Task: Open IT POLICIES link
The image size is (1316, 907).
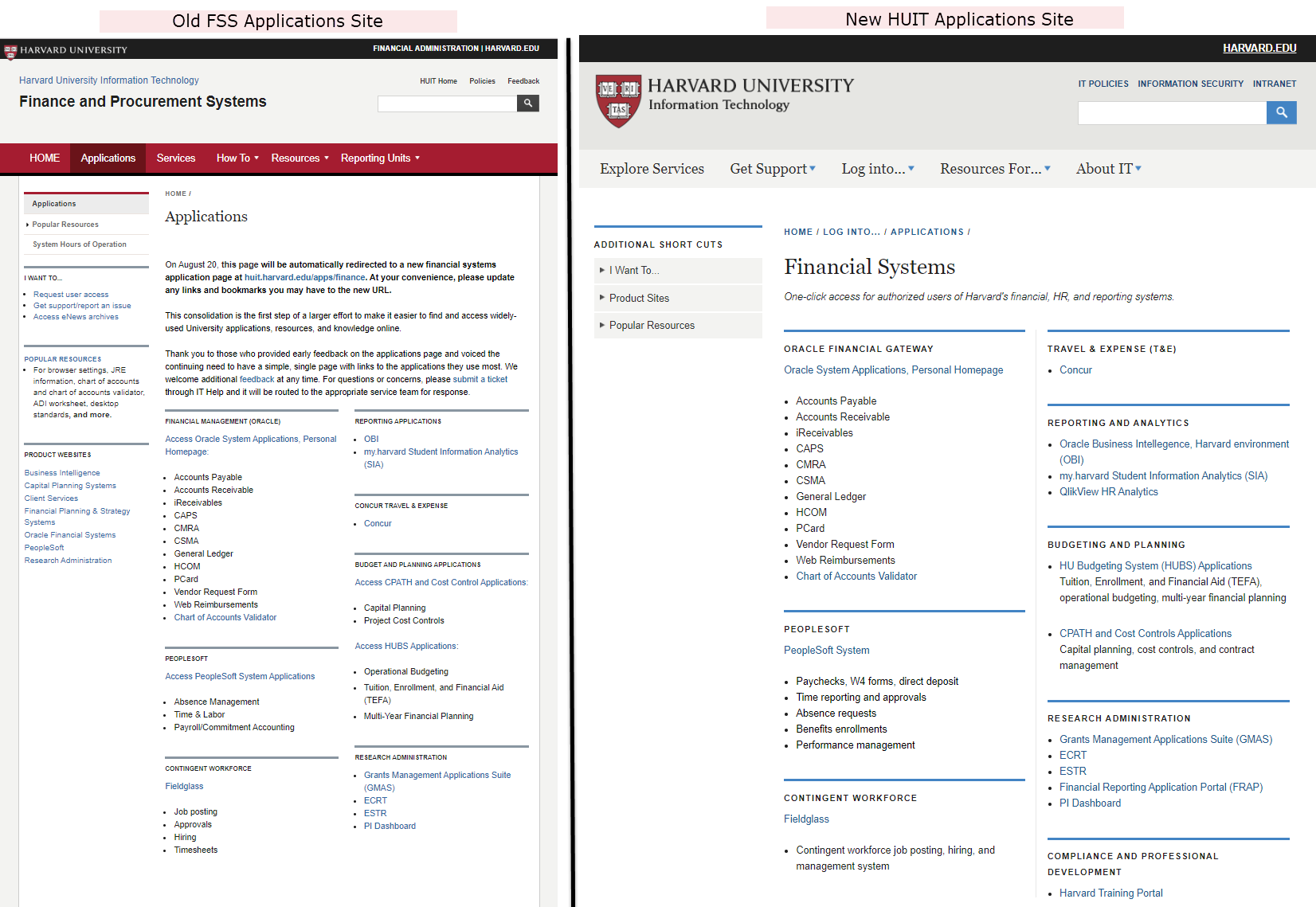Action: (1103, 84)
